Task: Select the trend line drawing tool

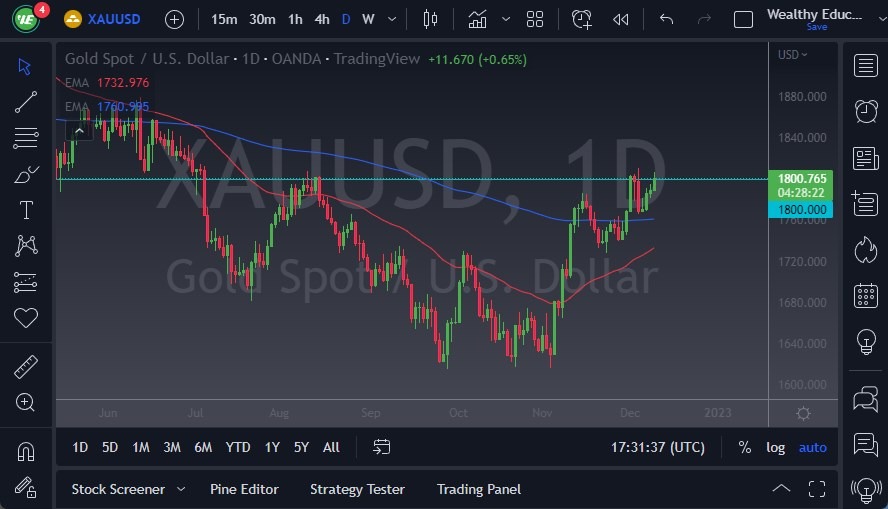Action: click(x=25, y=102)
